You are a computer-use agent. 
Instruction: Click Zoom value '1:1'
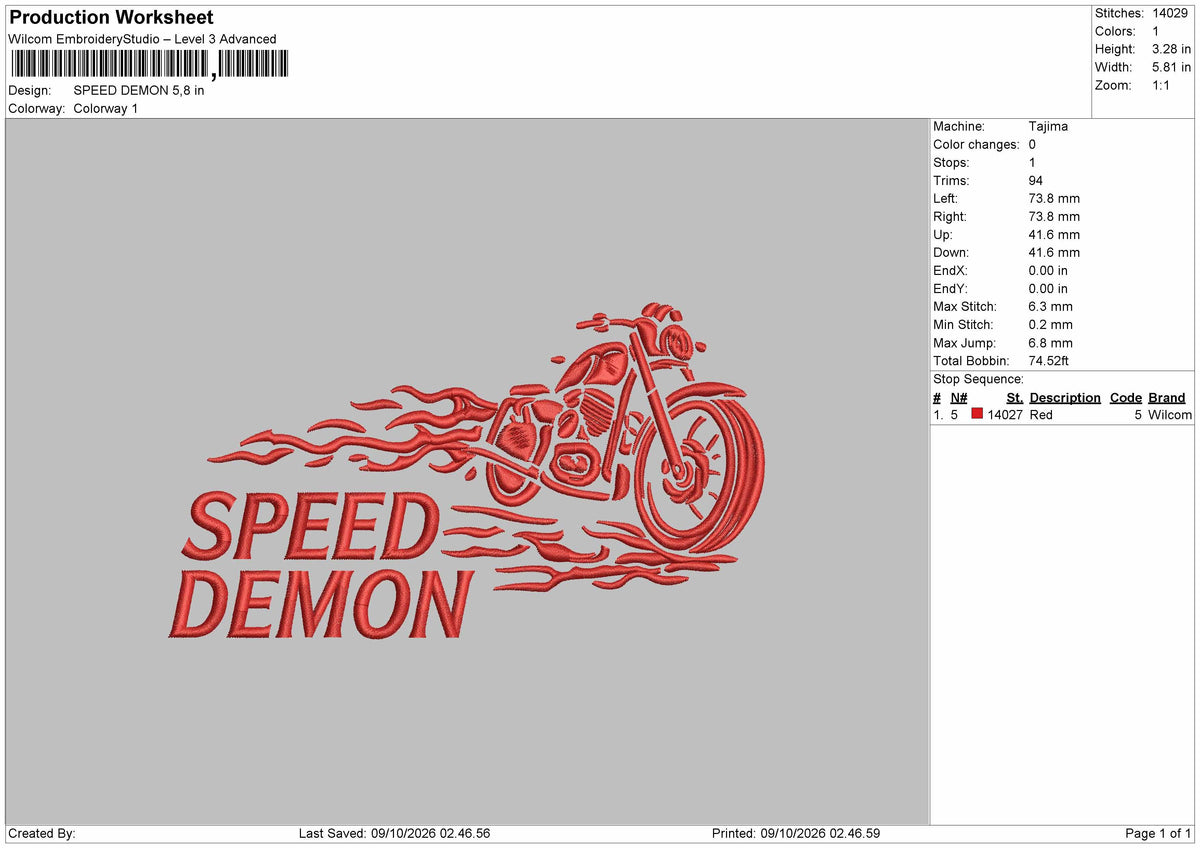pos(1162,85)
